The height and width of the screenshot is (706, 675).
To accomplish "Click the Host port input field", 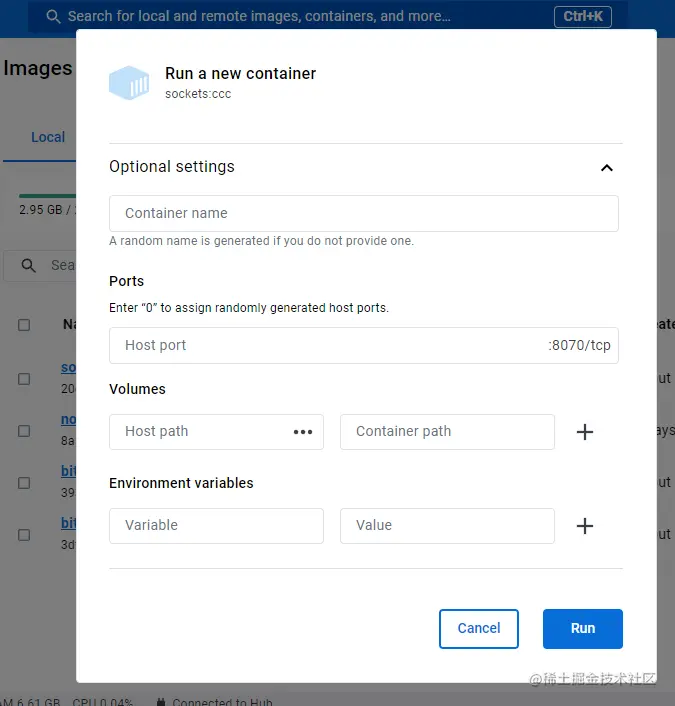I will coord(363,345).
